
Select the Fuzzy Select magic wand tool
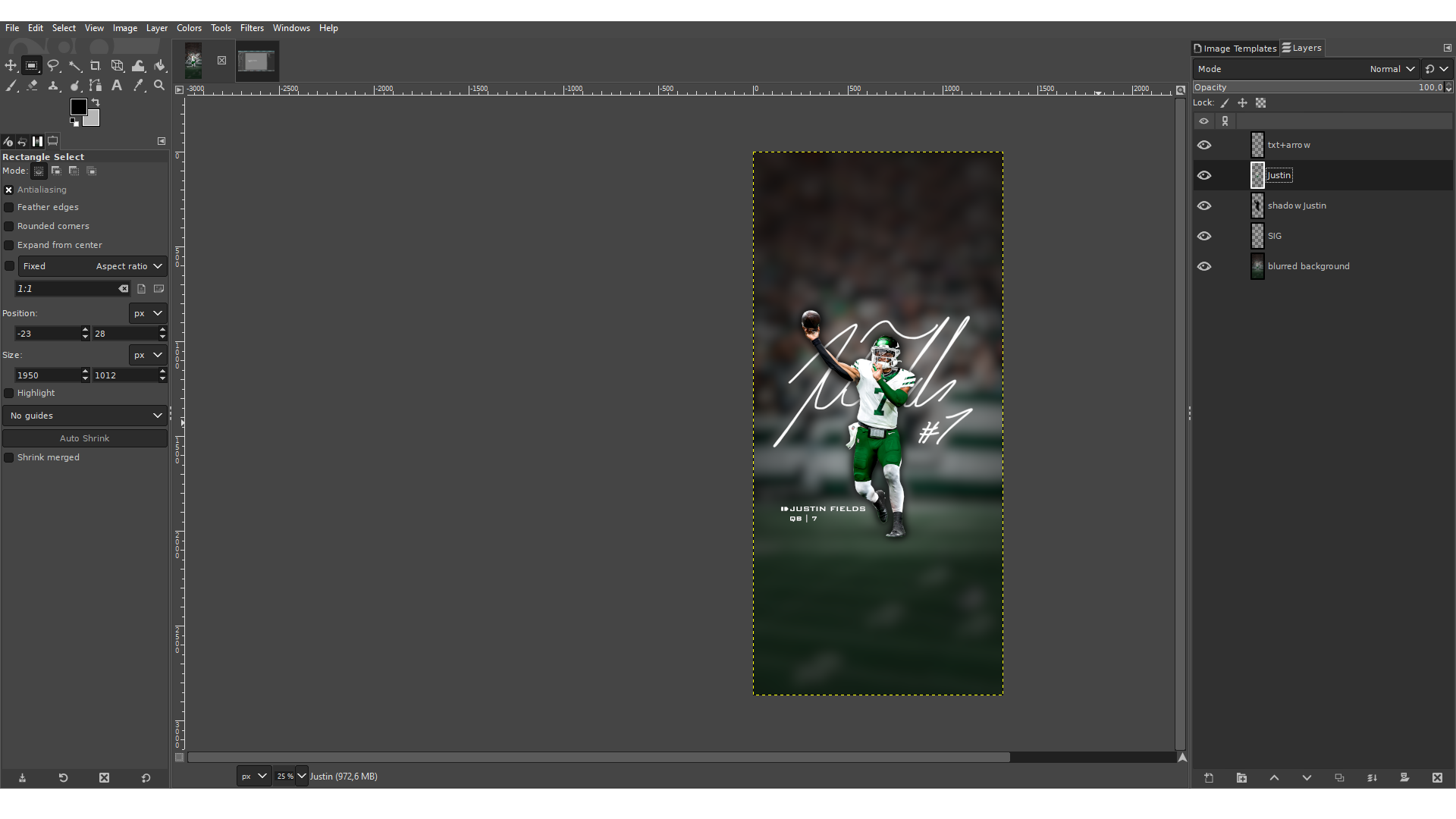point(74,66)
